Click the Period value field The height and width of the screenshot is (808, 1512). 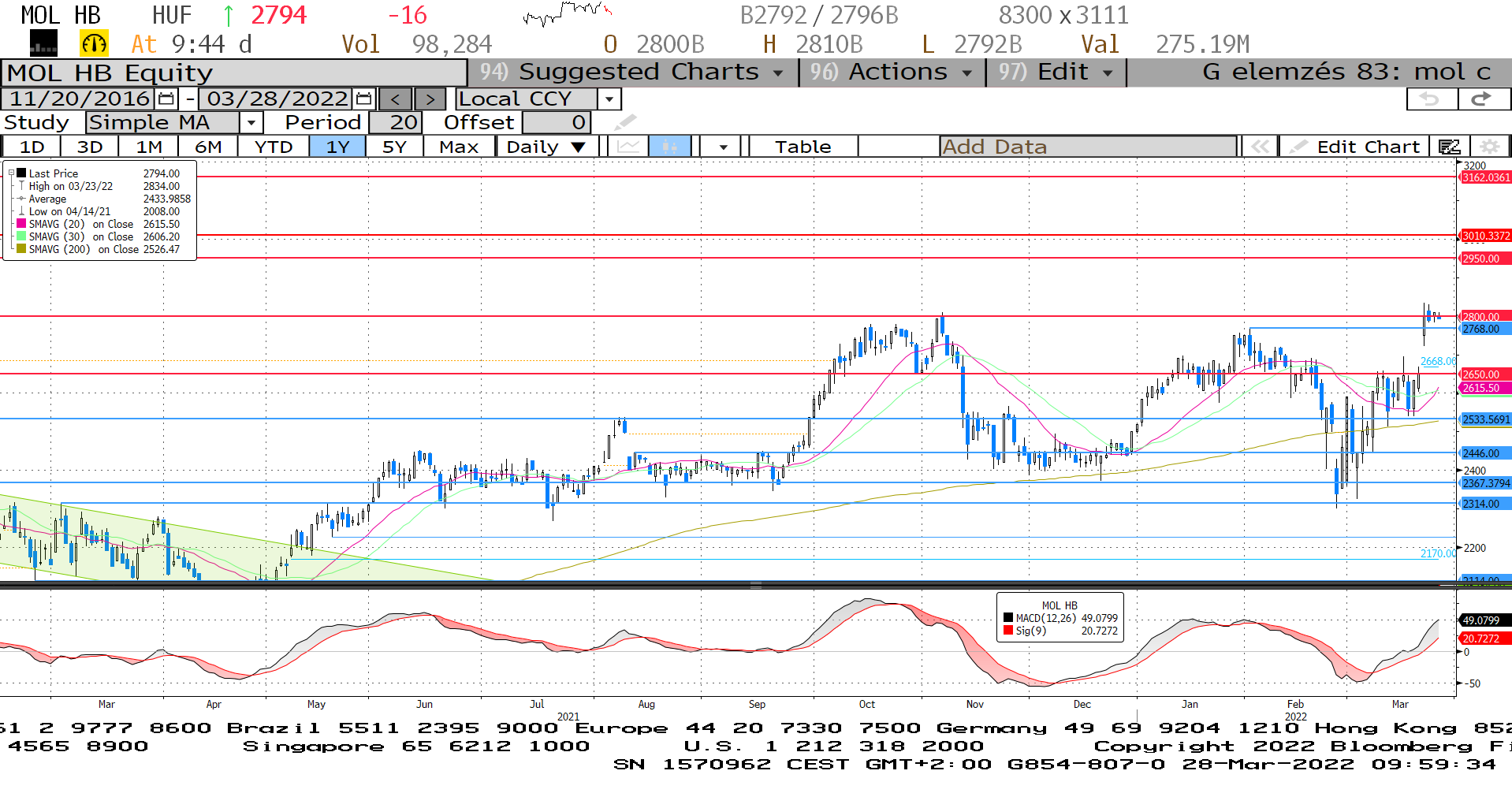(x=396, y=122)
